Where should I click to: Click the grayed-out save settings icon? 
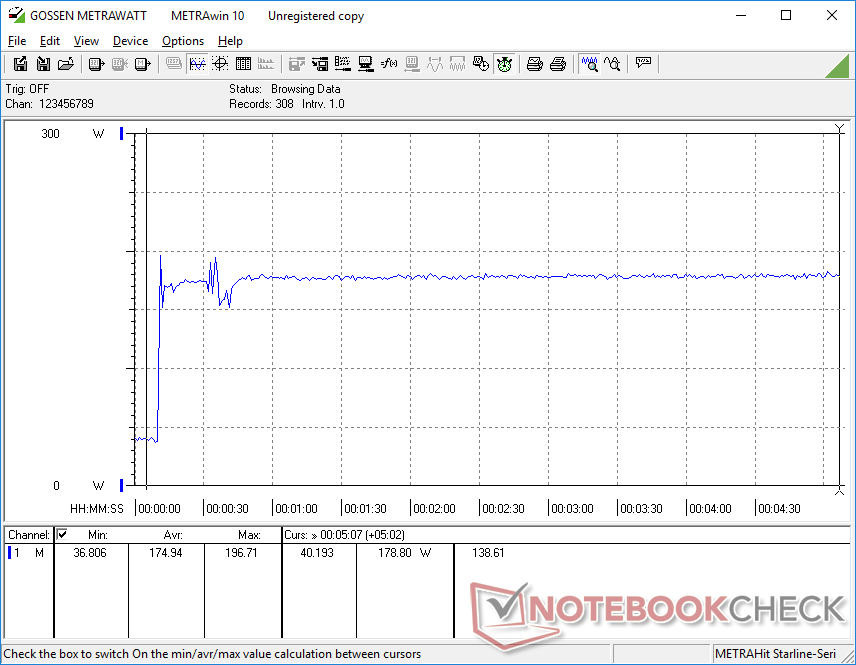click(x=296, y=64)
